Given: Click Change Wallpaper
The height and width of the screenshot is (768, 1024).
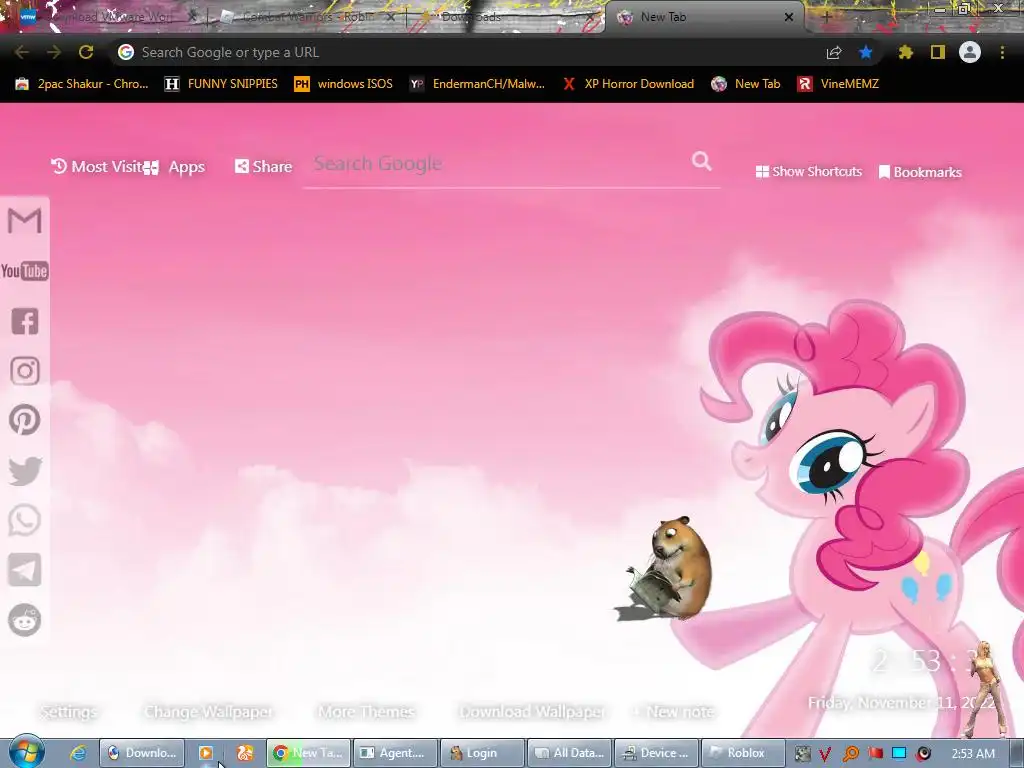Looking at the screenshot, I should click(x=209, y=712).
